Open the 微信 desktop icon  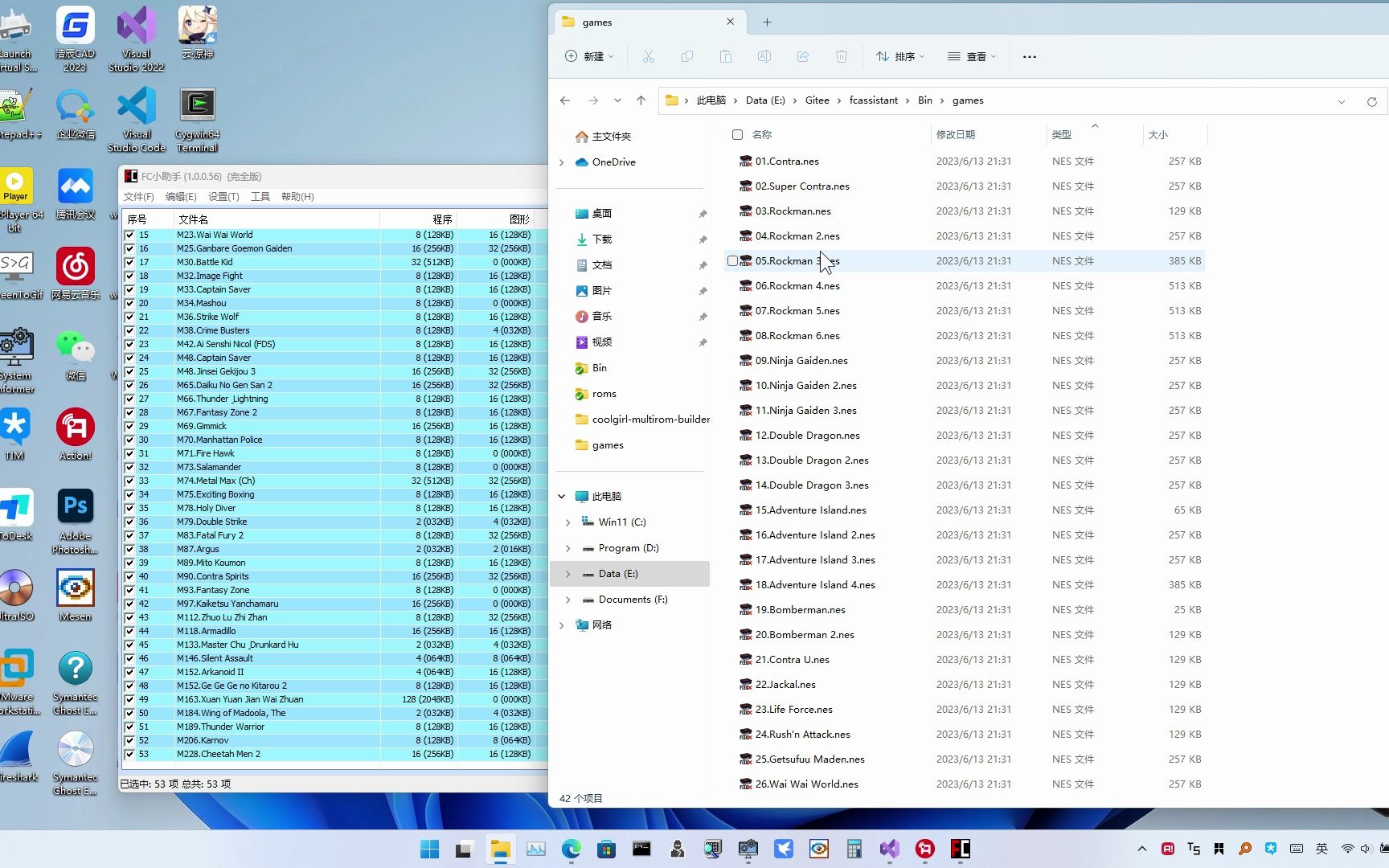pyautogui.click(x=75, y=354)
